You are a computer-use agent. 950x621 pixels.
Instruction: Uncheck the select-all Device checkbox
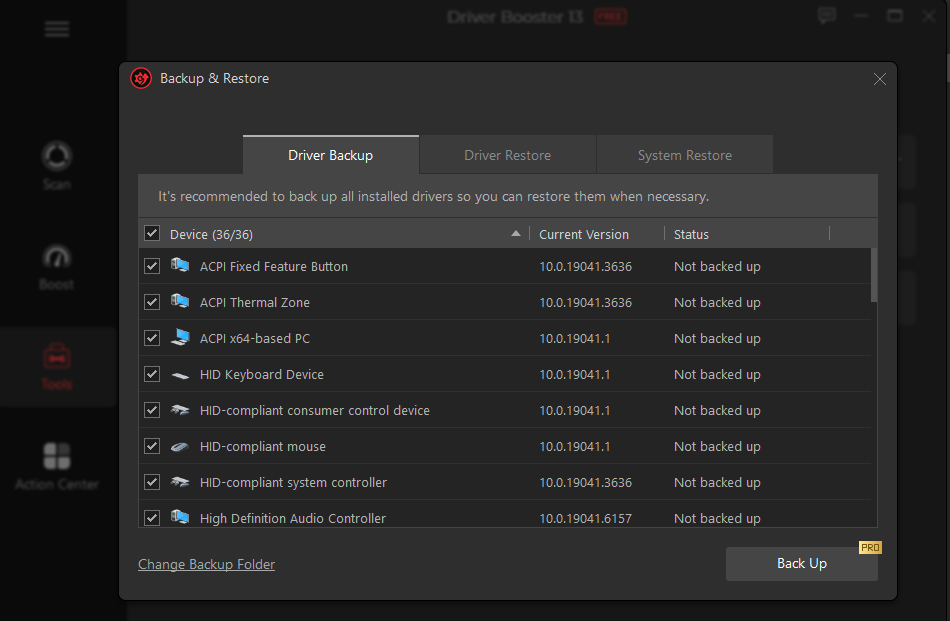click(x=152, y=234)
